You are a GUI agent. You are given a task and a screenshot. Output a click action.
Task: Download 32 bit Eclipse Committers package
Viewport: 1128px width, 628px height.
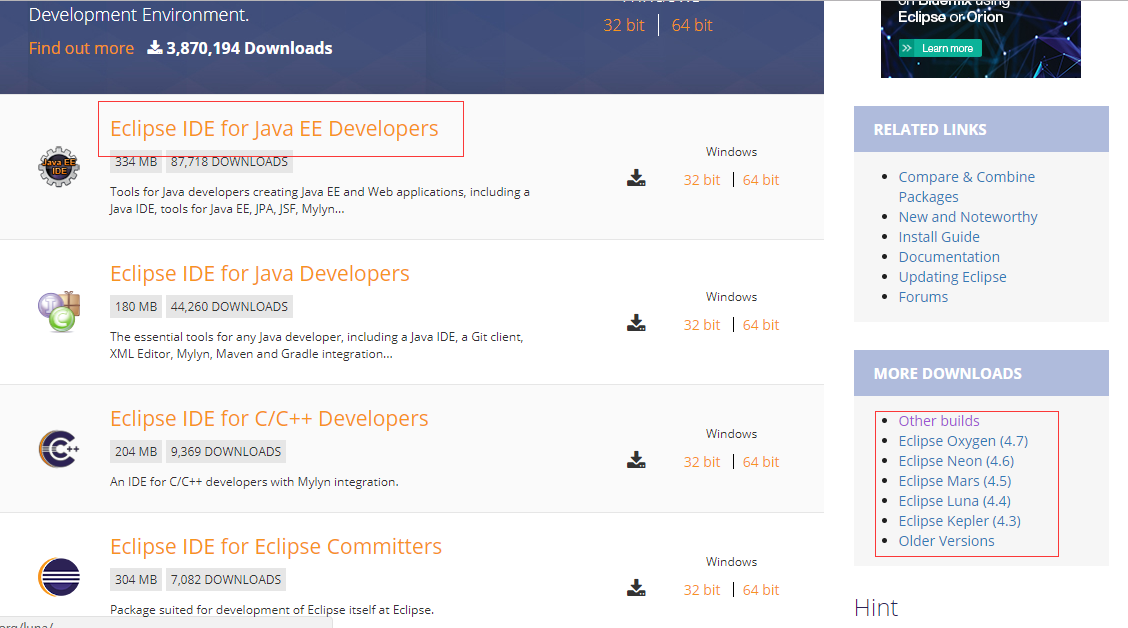click(701, 590)
